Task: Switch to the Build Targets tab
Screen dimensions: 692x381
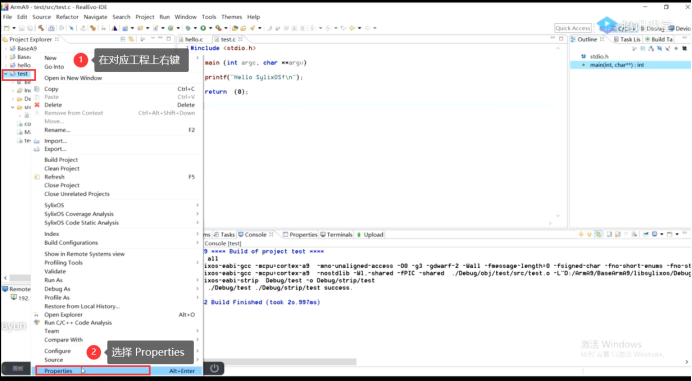Action: pyautogui.click(x=659, y=39)
